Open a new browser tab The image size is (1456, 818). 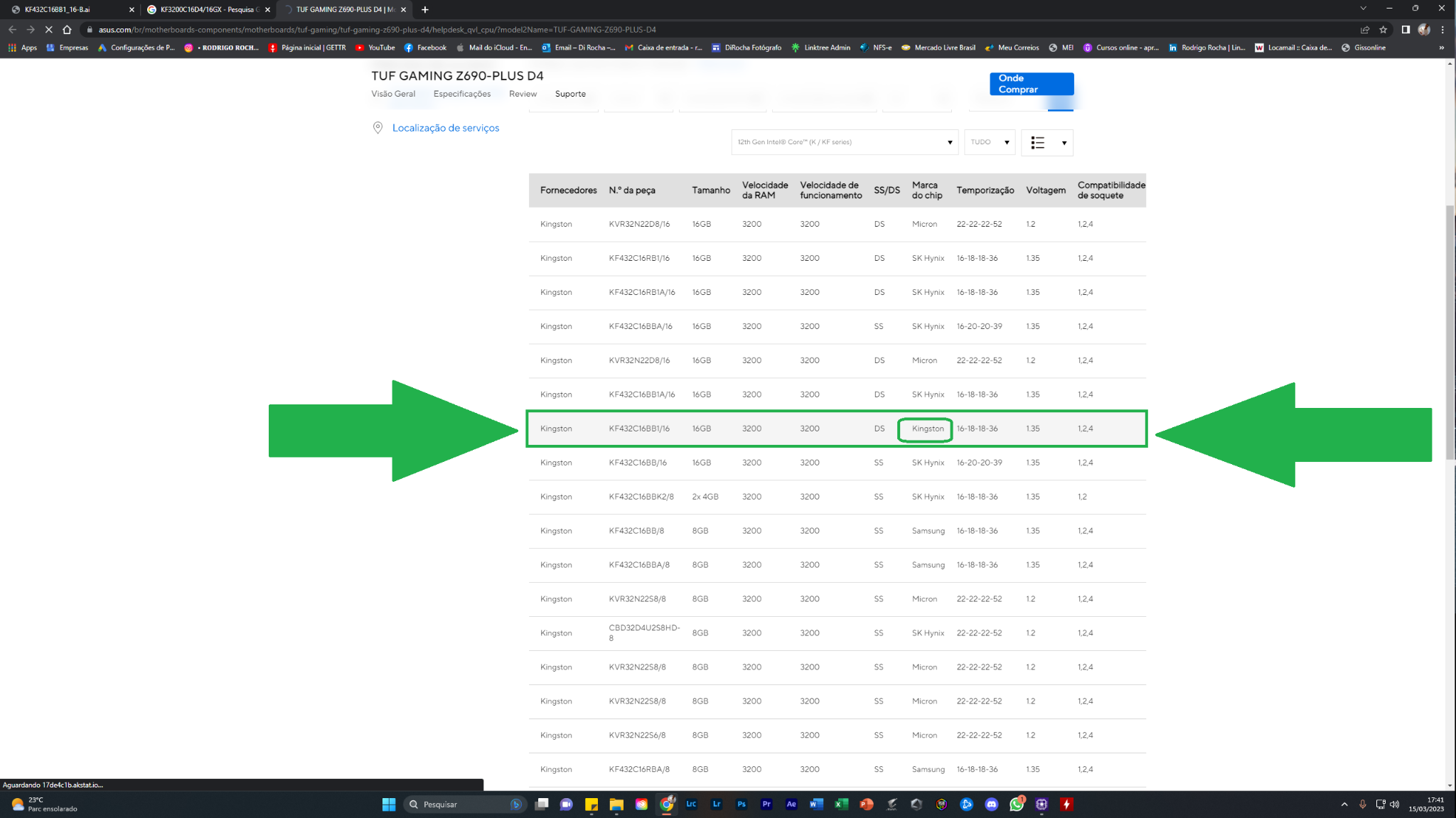pyautogui.click(x=425, y=9)
